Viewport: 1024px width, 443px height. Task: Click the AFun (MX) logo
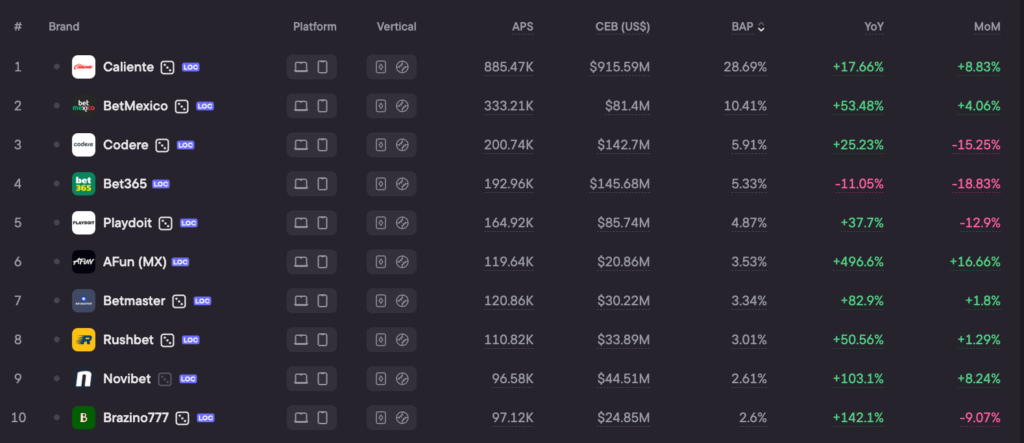coord(84,262)
